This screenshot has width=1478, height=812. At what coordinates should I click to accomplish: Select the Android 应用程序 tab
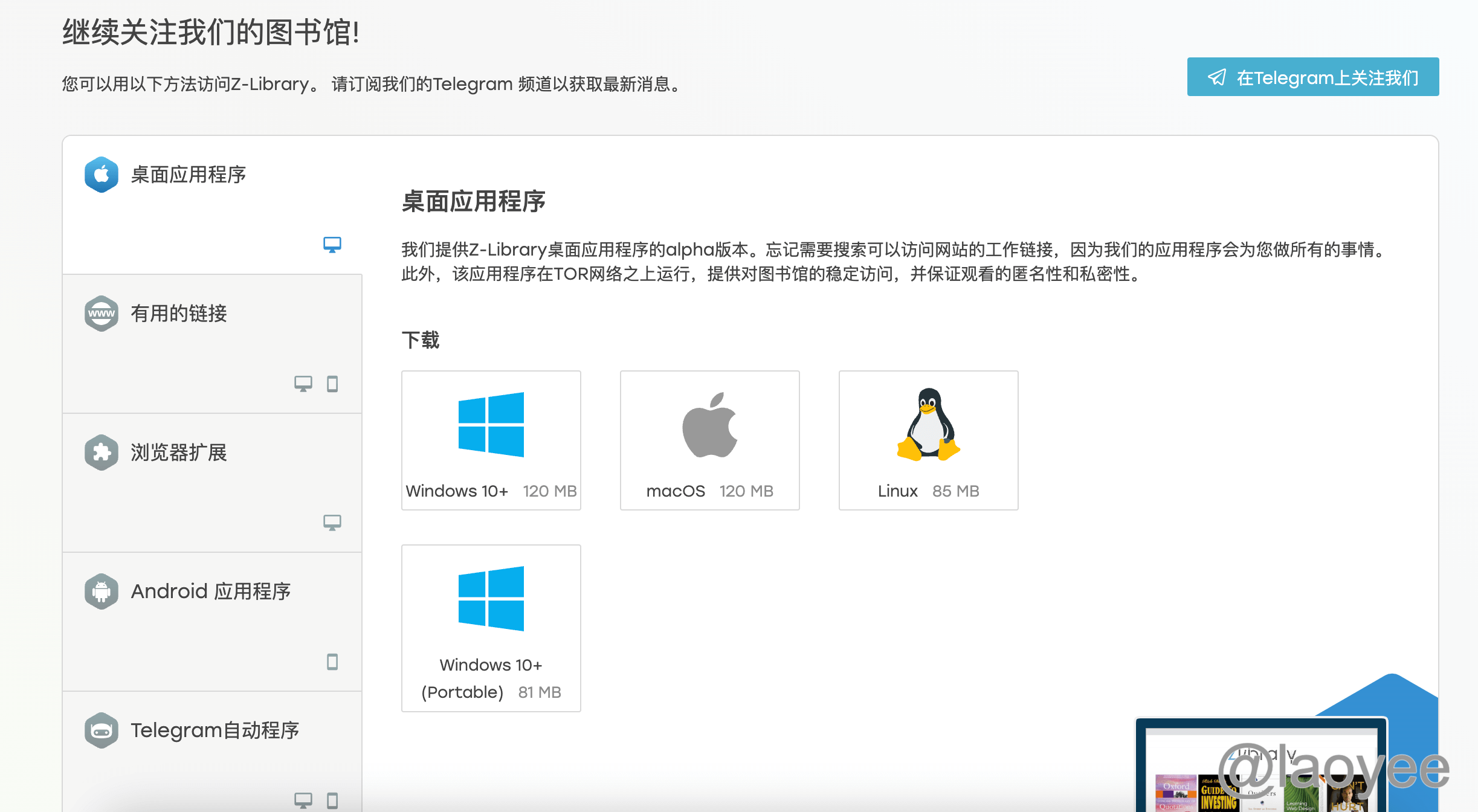(210, 591)
